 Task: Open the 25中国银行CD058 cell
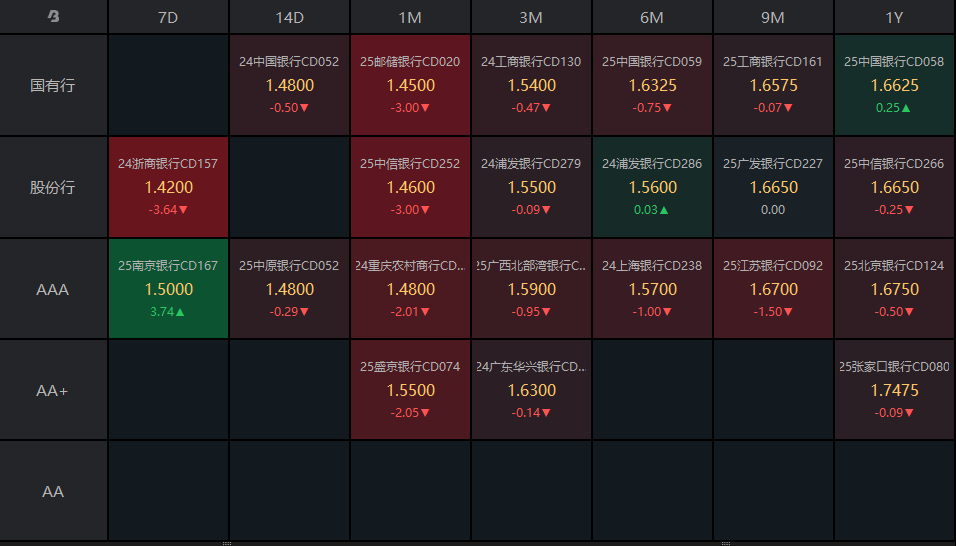click(x=894, y=85)
